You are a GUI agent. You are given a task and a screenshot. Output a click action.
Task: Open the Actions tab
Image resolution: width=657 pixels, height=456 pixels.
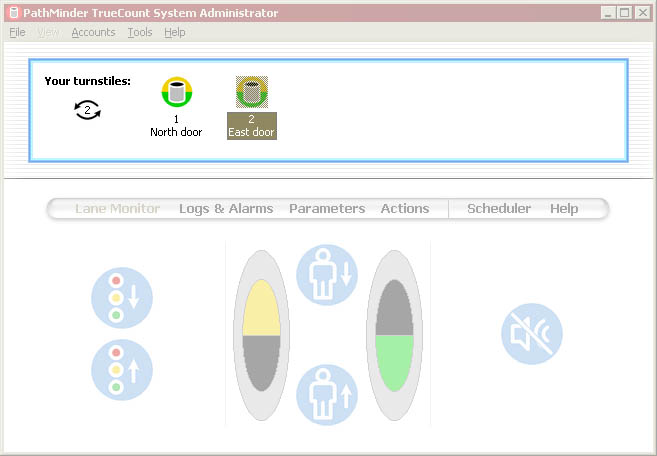coord(404,209)
